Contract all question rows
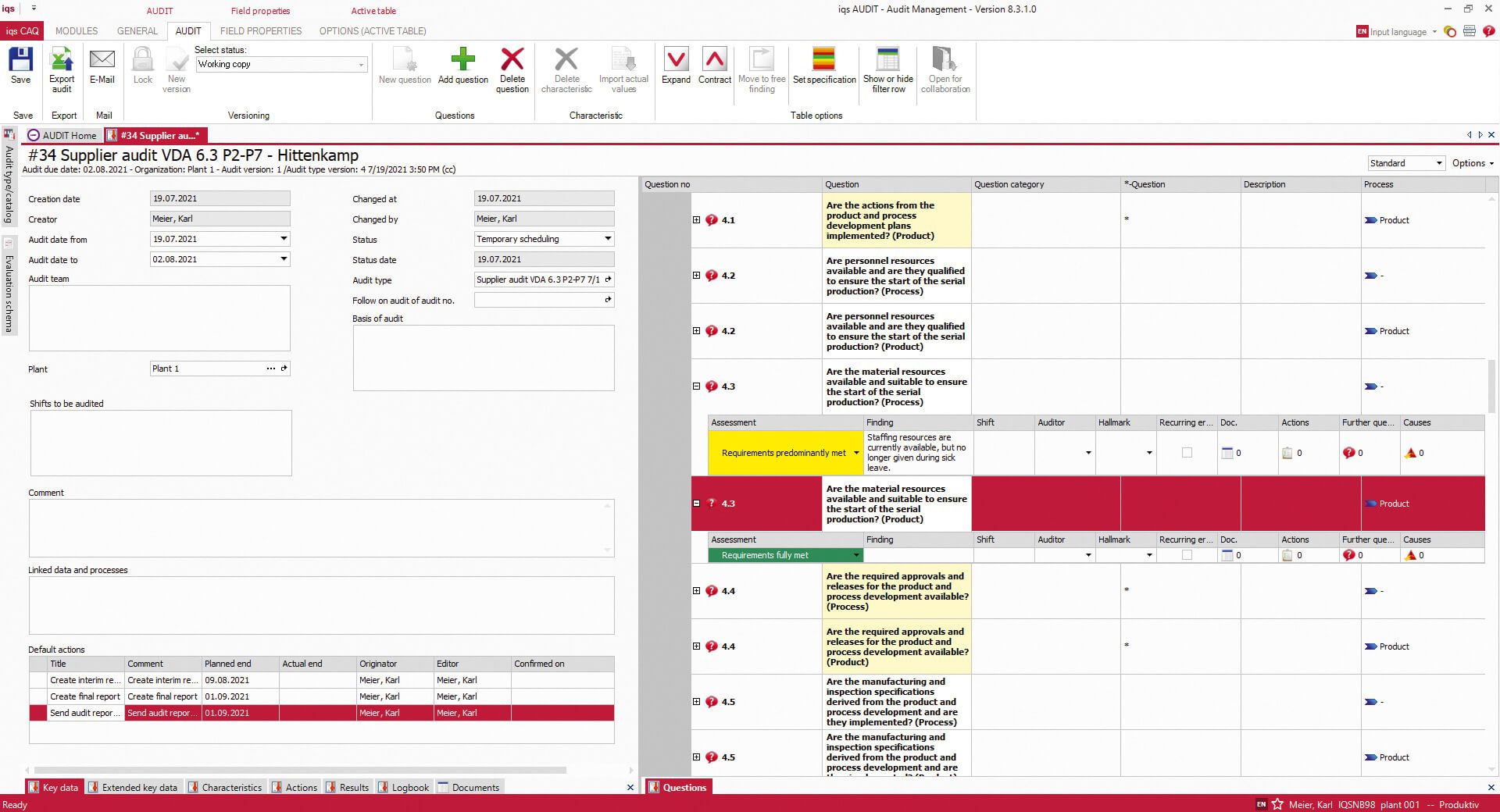This screenshot has width=1500, height=812. [714, 66]
